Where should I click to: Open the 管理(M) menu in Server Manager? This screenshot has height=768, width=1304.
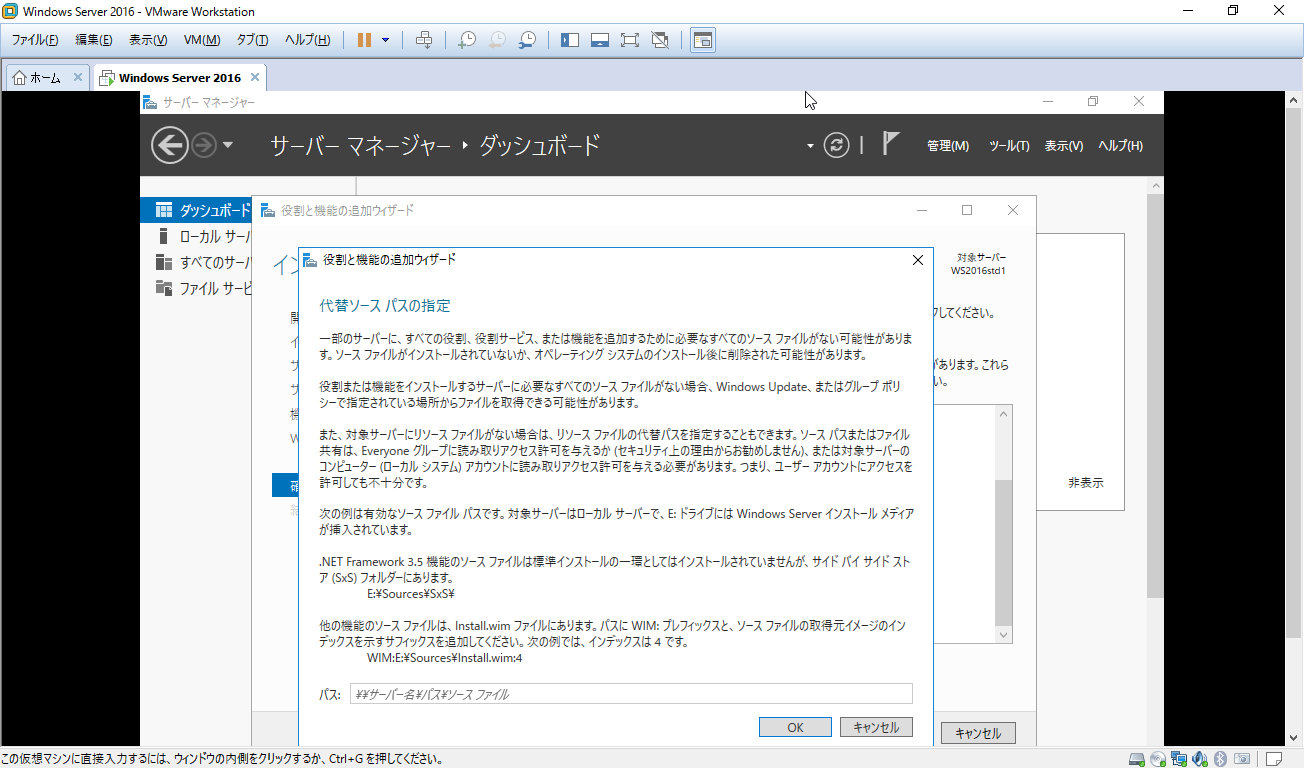pos(947,146)
